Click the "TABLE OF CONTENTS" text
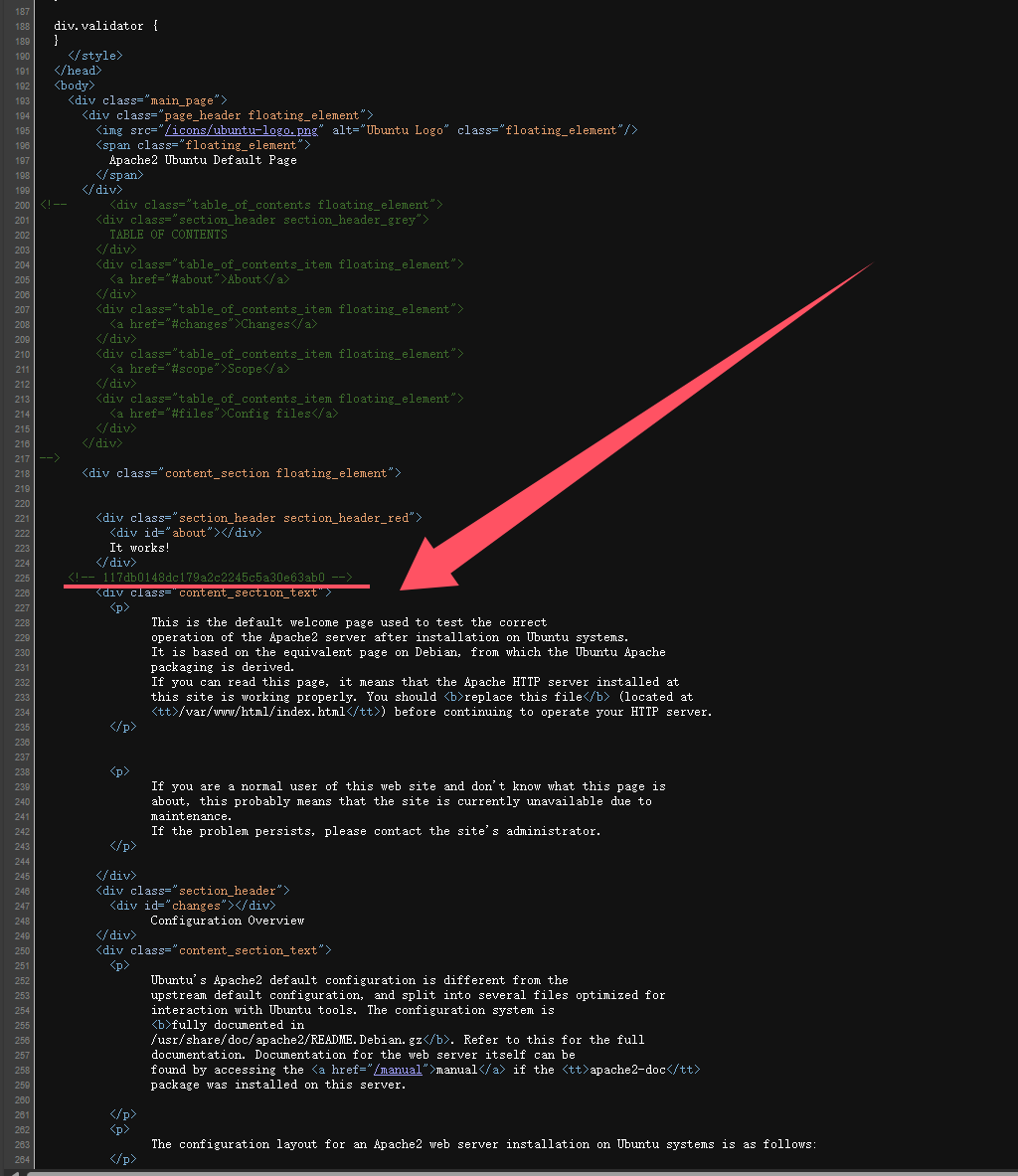Screen dimensions: 1018x1176 point(168,235)
